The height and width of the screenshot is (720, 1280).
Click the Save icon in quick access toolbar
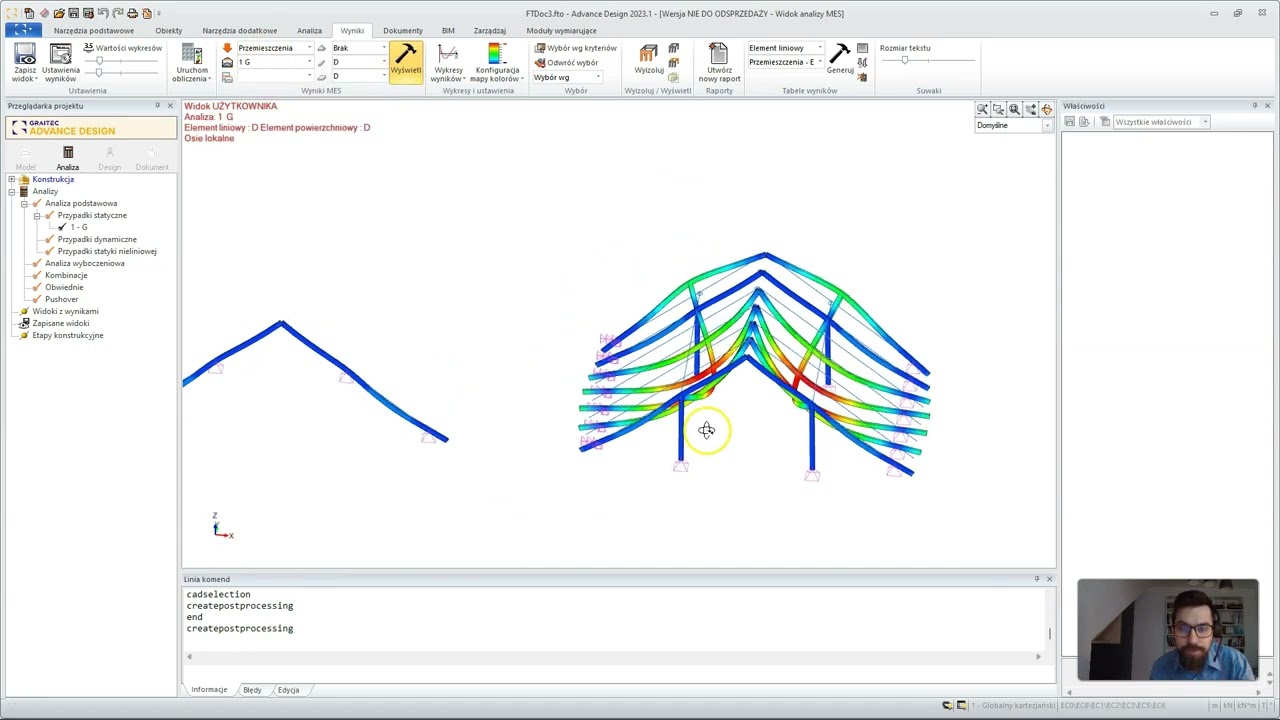coord(73,13)
